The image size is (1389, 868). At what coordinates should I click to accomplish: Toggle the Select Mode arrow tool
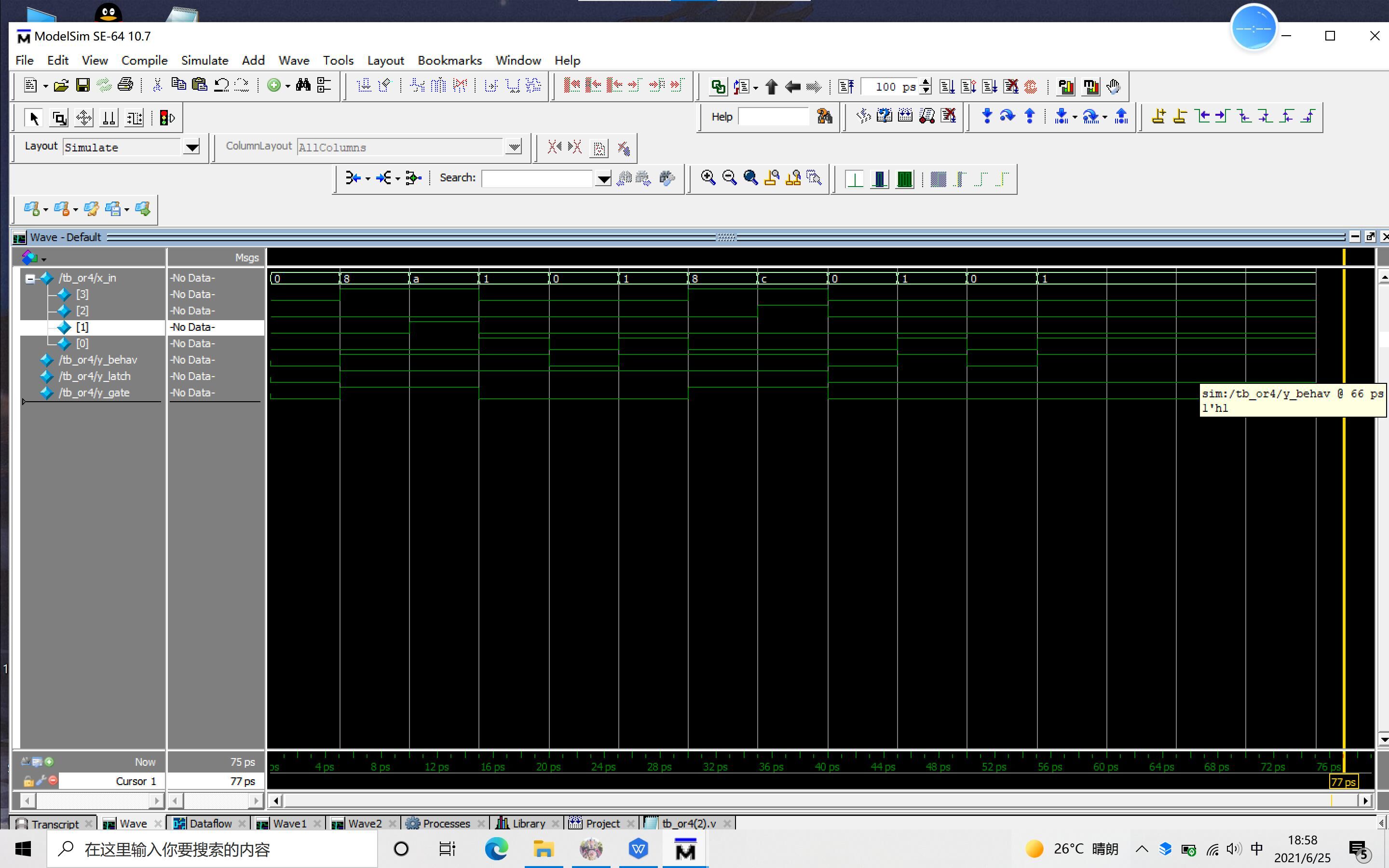(34, 118)
